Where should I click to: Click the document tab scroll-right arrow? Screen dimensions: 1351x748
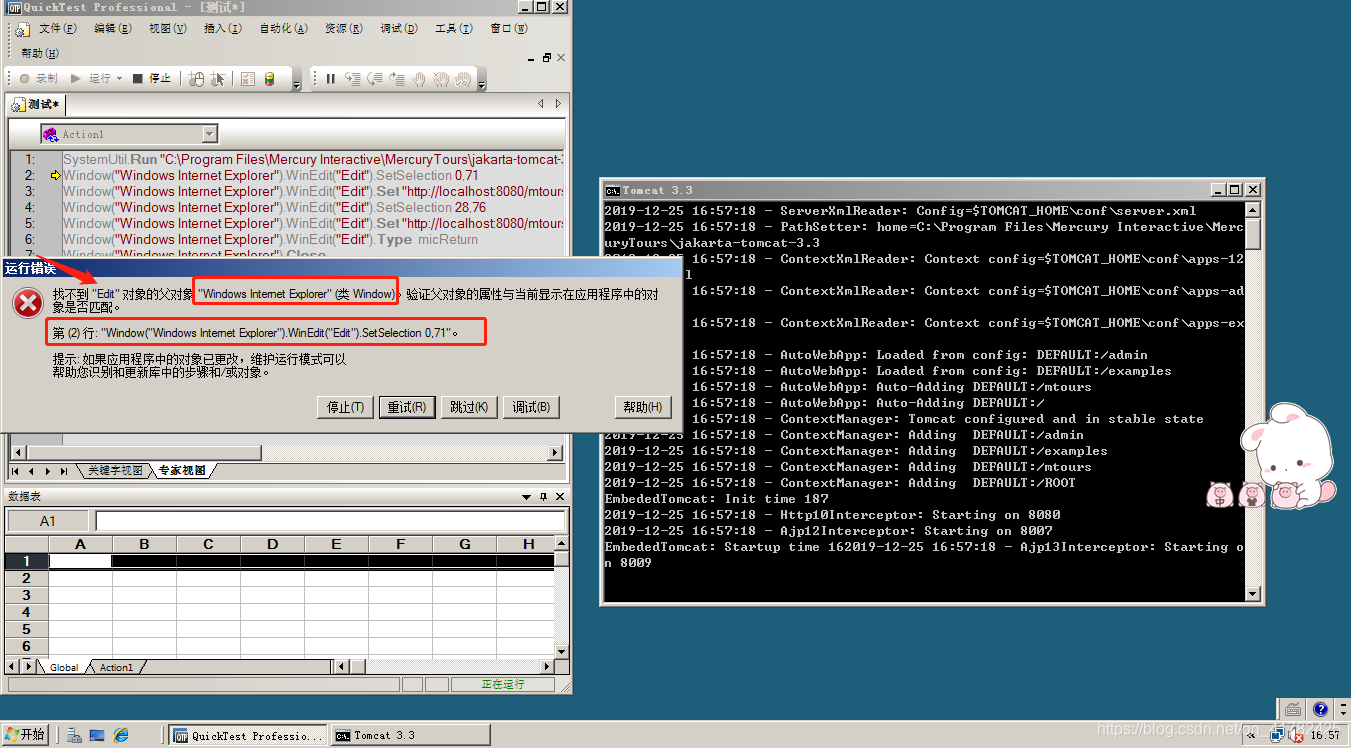[558, 104]
